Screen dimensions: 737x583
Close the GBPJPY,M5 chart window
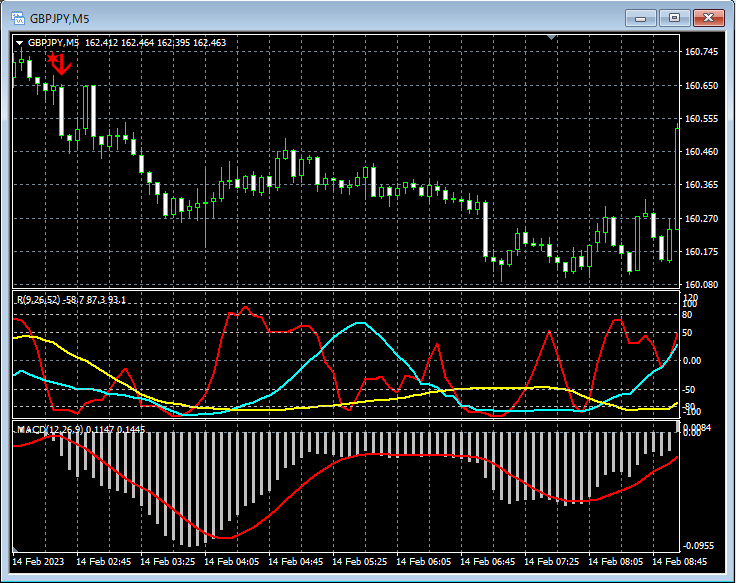tap(710, 17)
